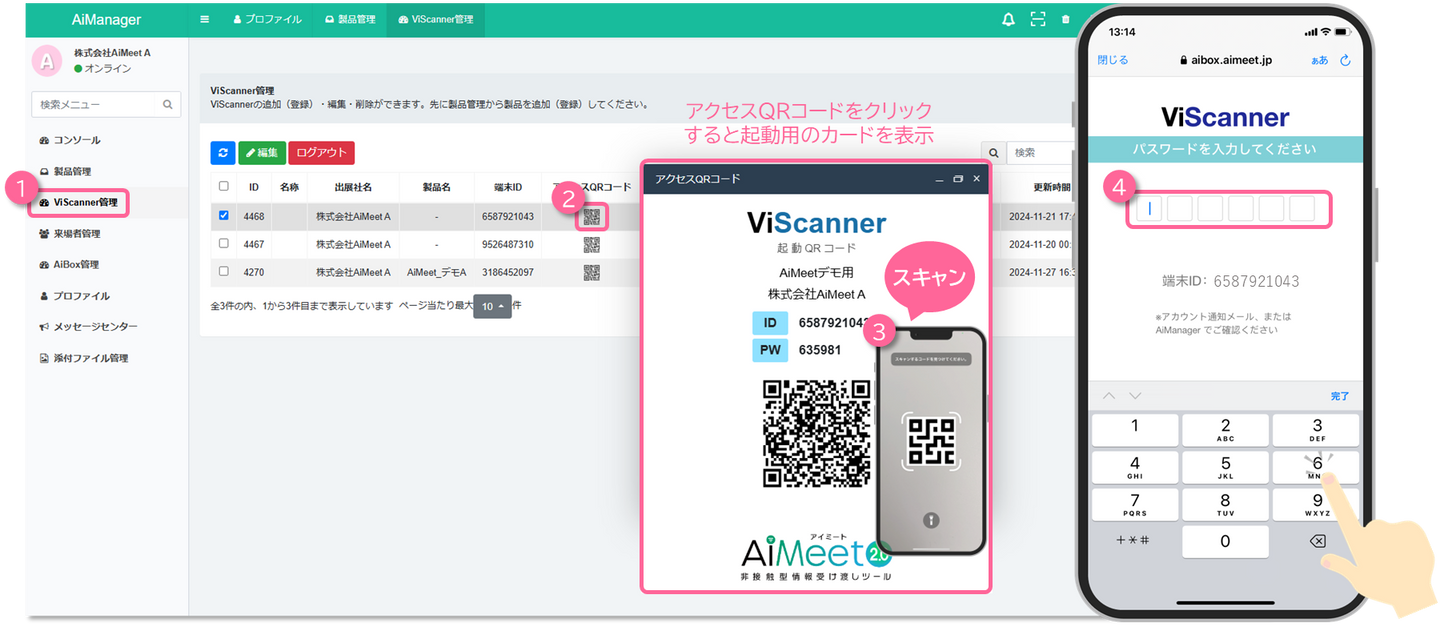Tap key 5 on phone keypad
Viewport: 1452px width, 639px height.
point(1225,467)
